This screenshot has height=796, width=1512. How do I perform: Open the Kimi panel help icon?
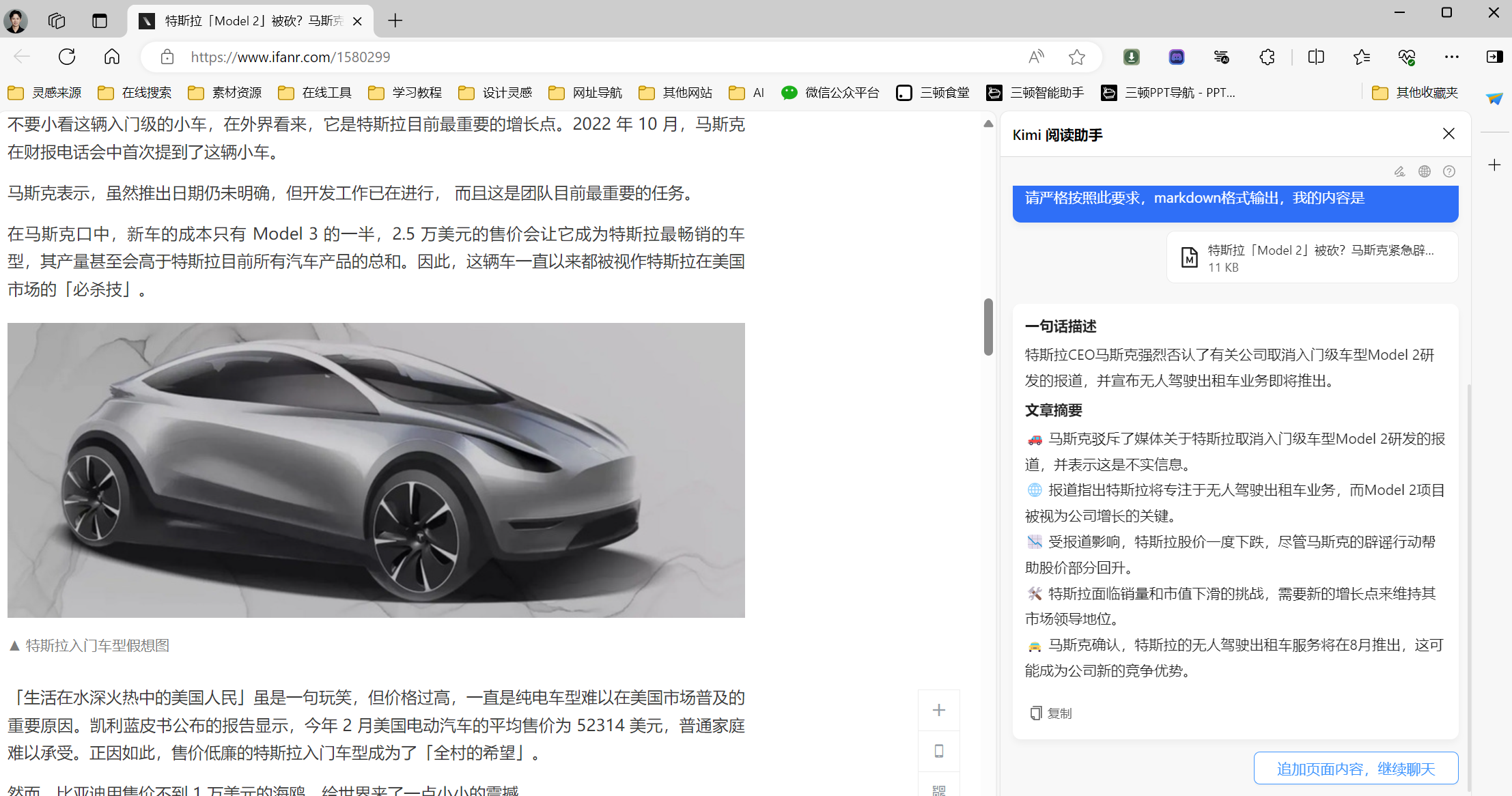1448,171
